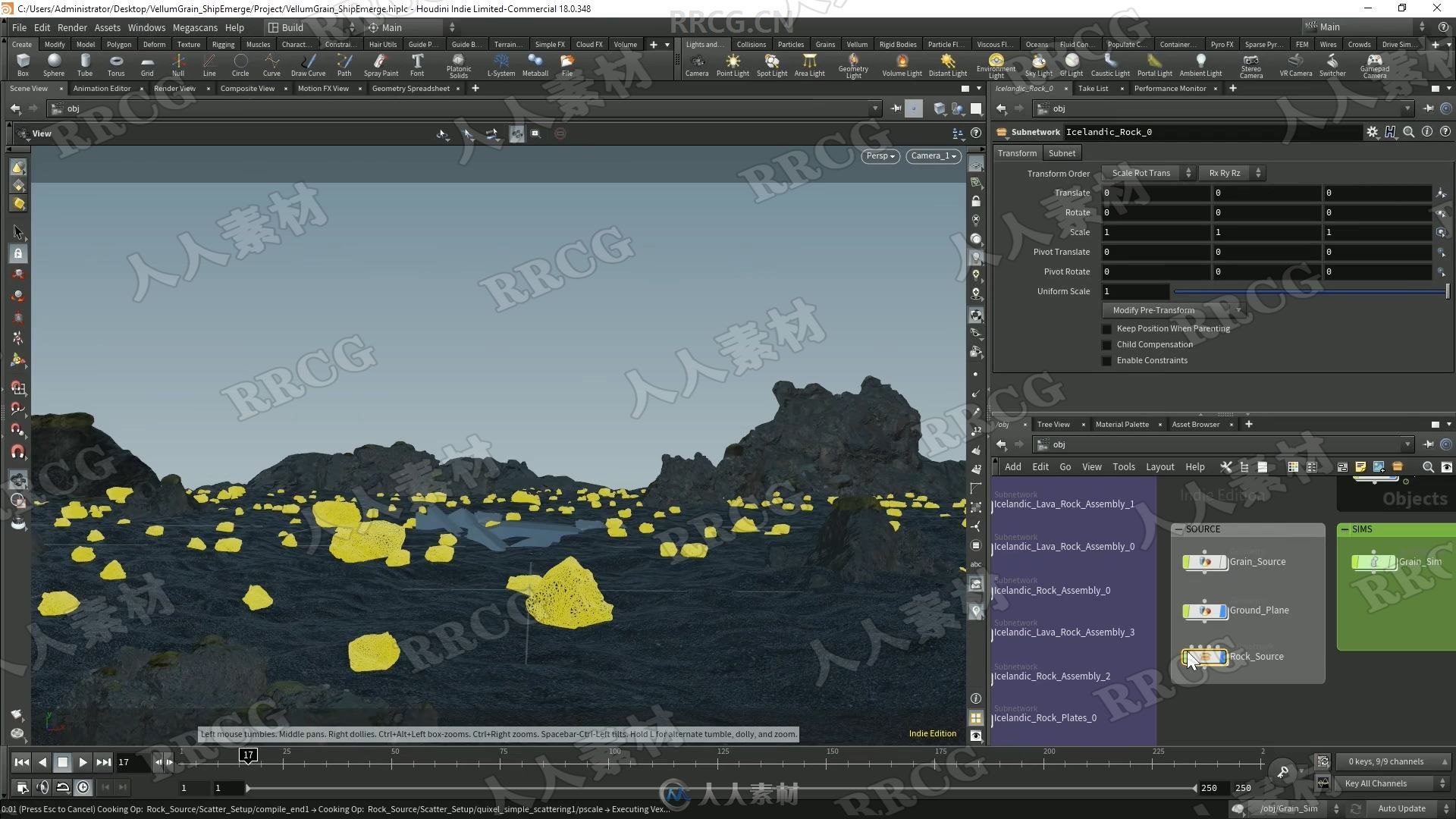
Task: Click the node name field Icelandic_Rock_0
Action: point(1212,132)
